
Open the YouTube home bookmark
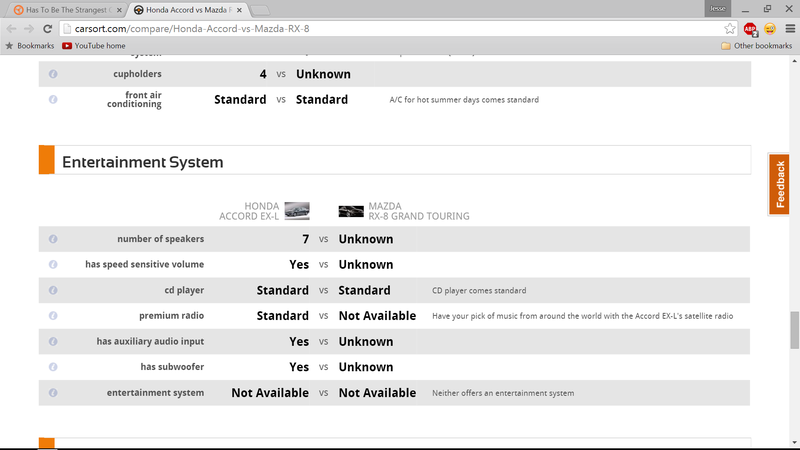pos(94,46)
